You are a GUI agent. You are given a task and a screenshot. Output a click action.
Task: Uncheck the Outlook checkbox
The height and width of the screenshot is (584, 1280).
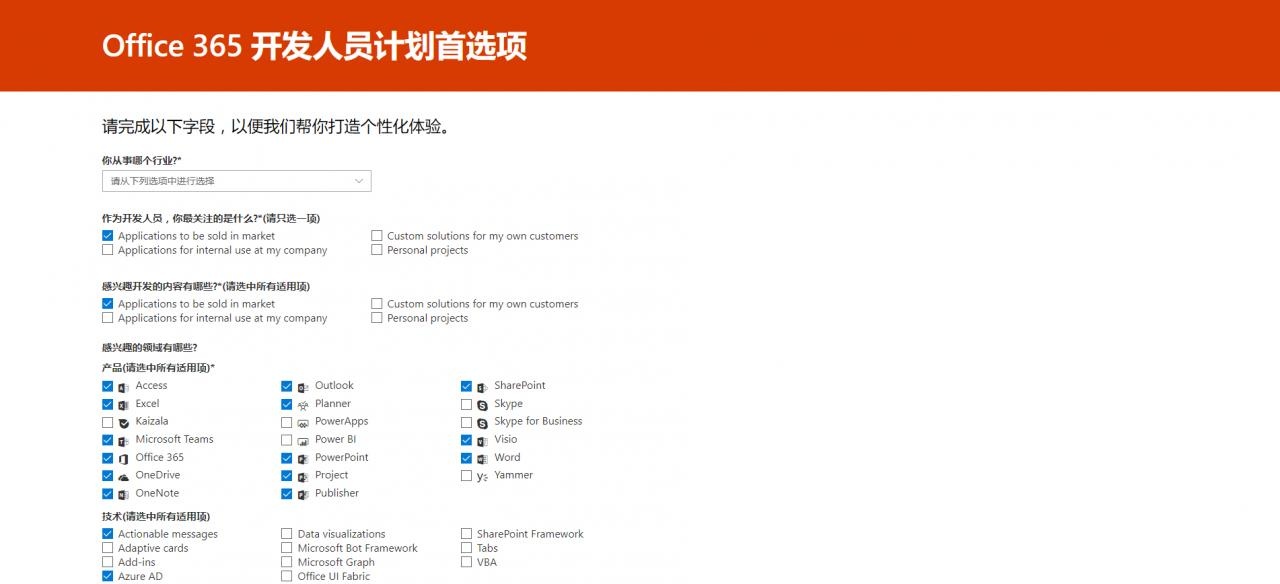point(287,386)
